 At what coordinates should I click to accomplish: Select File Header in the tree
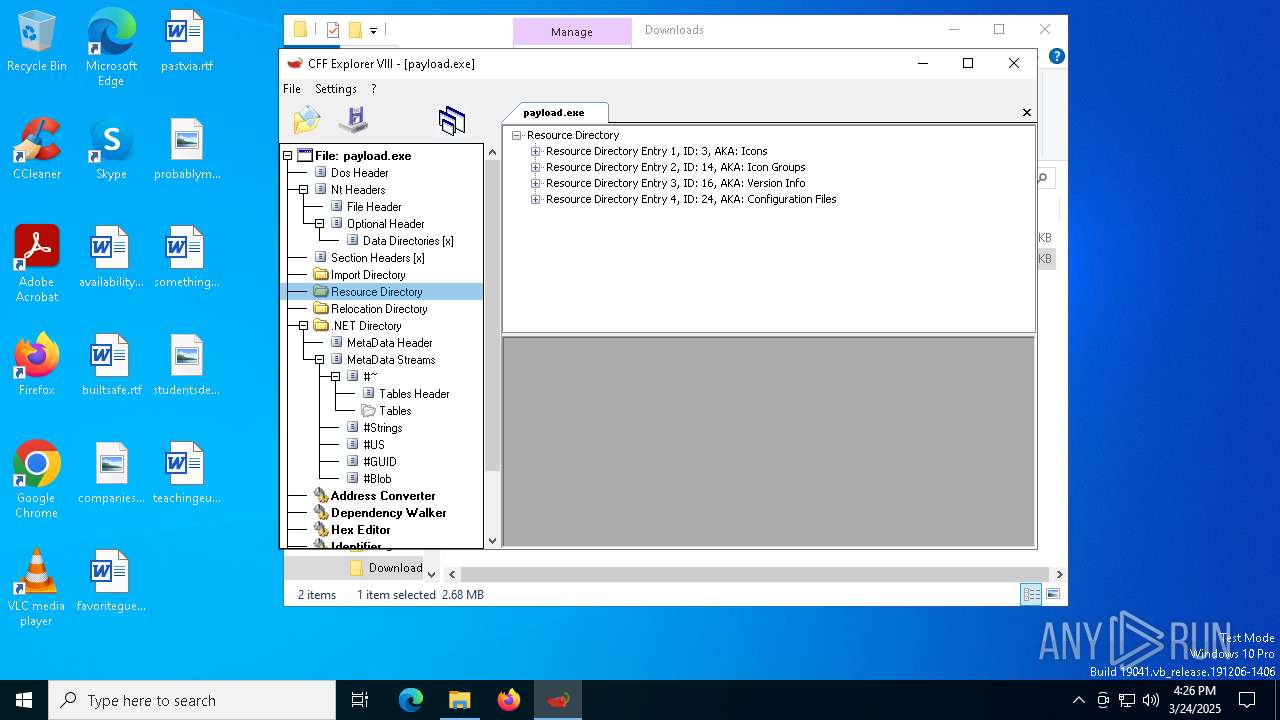(374, 207)
